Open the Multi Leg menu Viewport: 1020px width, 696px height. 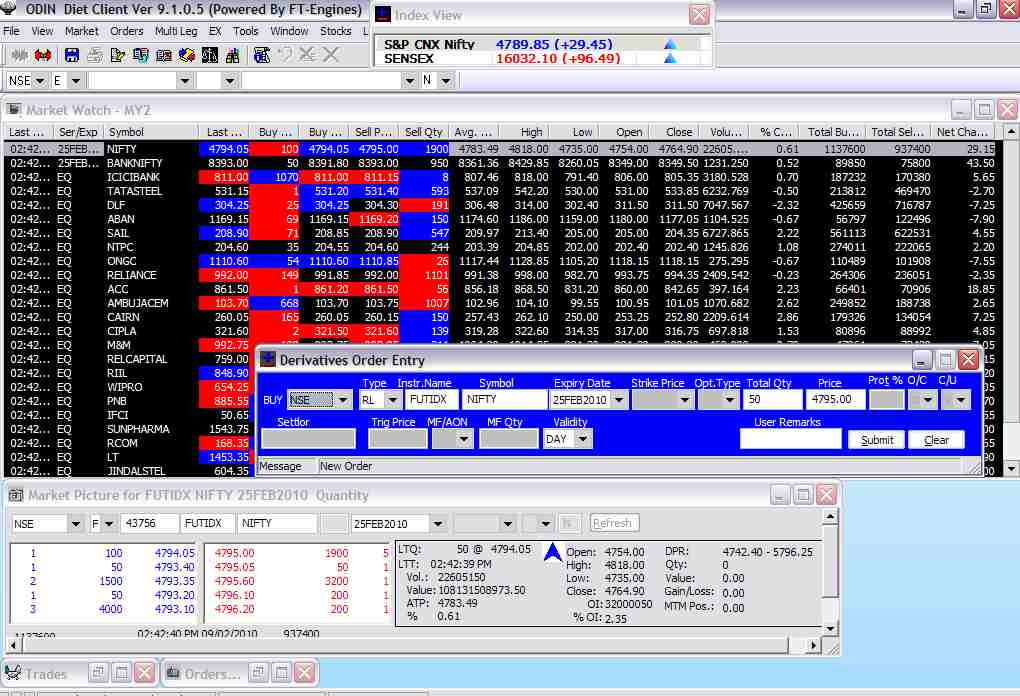[x=176, y=31]
